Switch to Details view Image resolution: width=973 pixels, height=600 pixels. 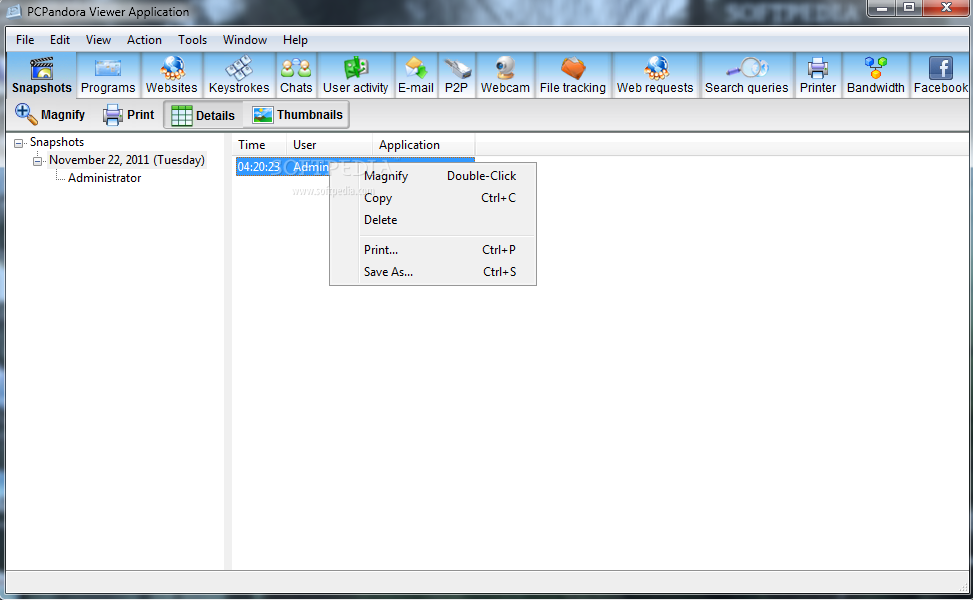coord(203,115)
